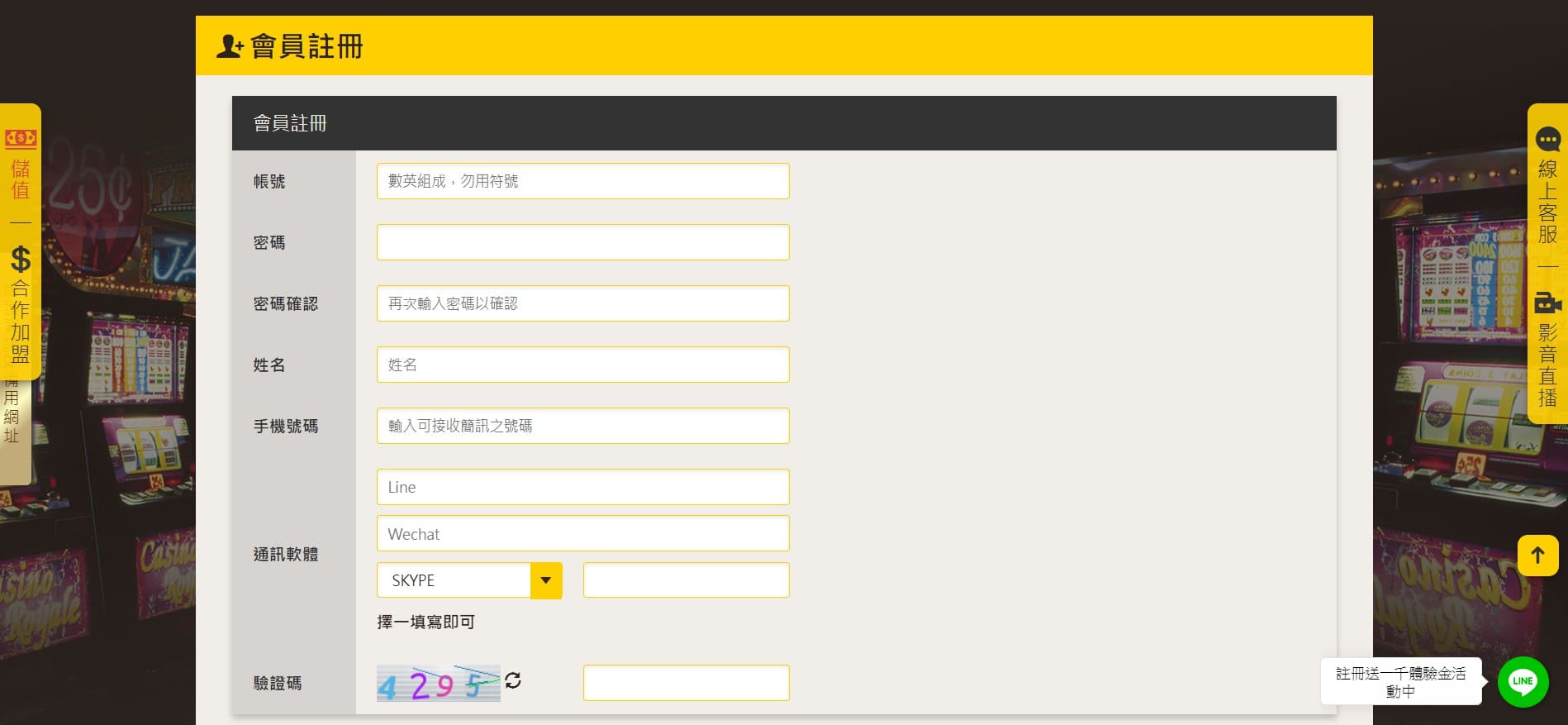Open the SKYPE combo box selection
1568x725 pixels.
pos(469,580)
